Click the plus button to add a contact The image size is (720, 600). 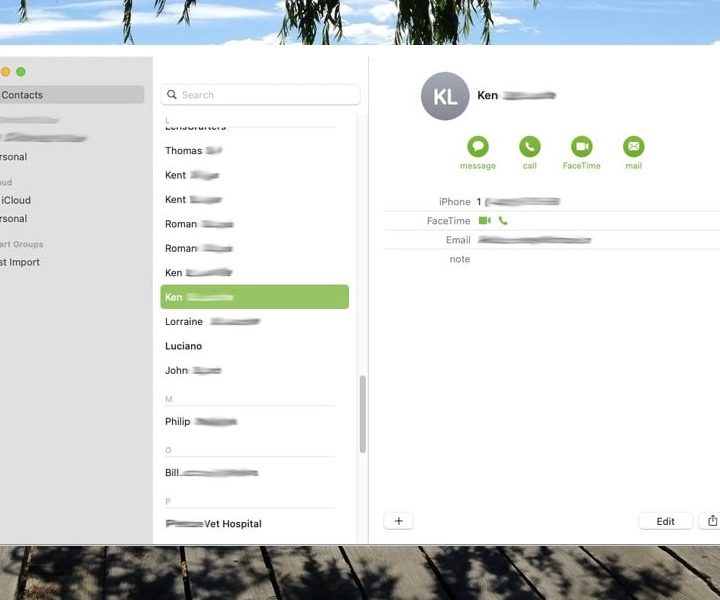coord(398,521)
